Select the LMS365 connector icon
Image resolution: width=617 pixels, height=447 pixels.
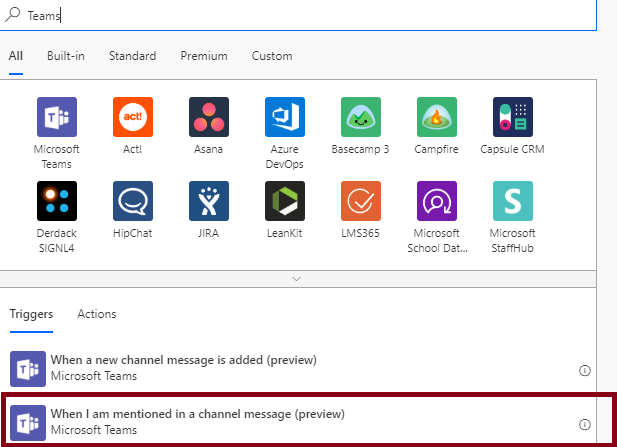pyautogui.click(x=360, y=201)
